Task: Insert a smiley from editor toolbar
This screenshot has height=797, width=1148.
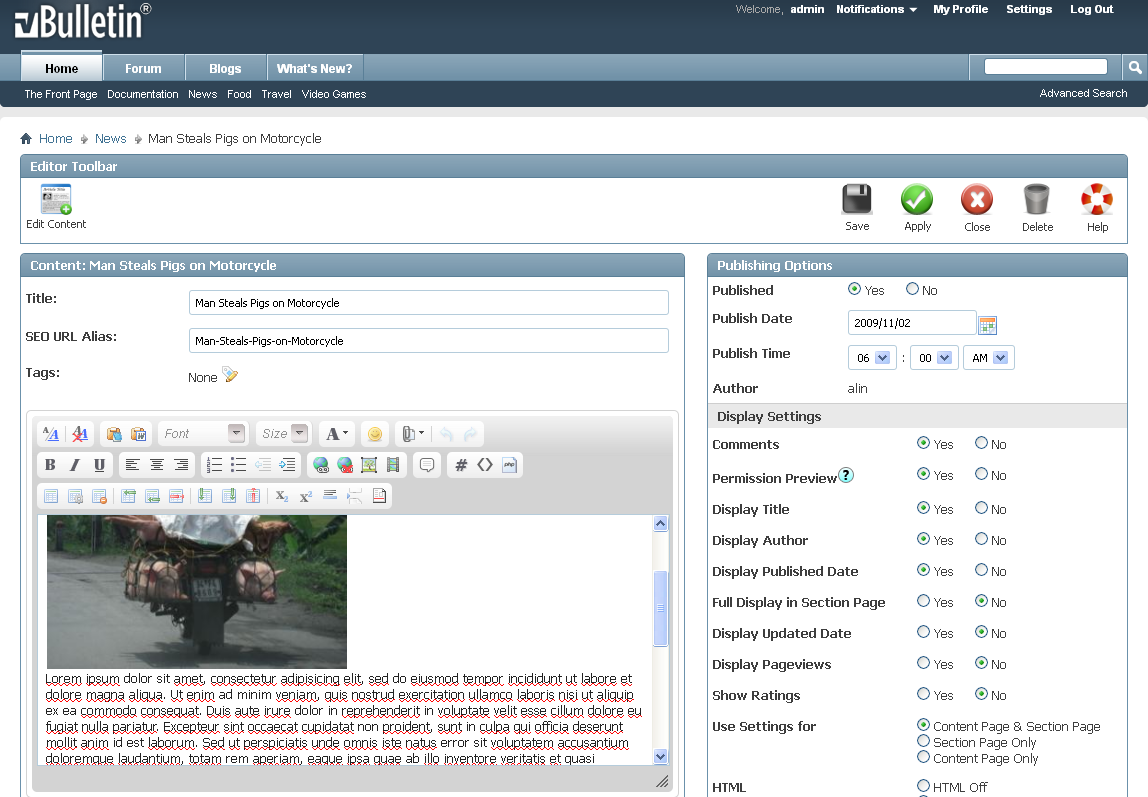Action: (x=375, y=434)
